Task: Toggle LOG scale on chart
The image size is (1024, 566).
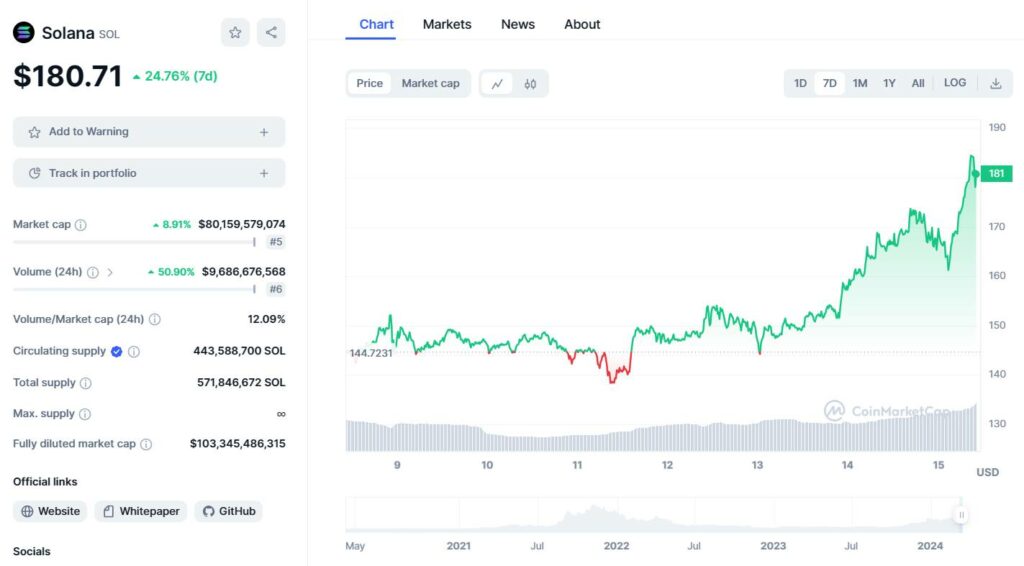Action: pyautogui.click(x=955, y=83)
